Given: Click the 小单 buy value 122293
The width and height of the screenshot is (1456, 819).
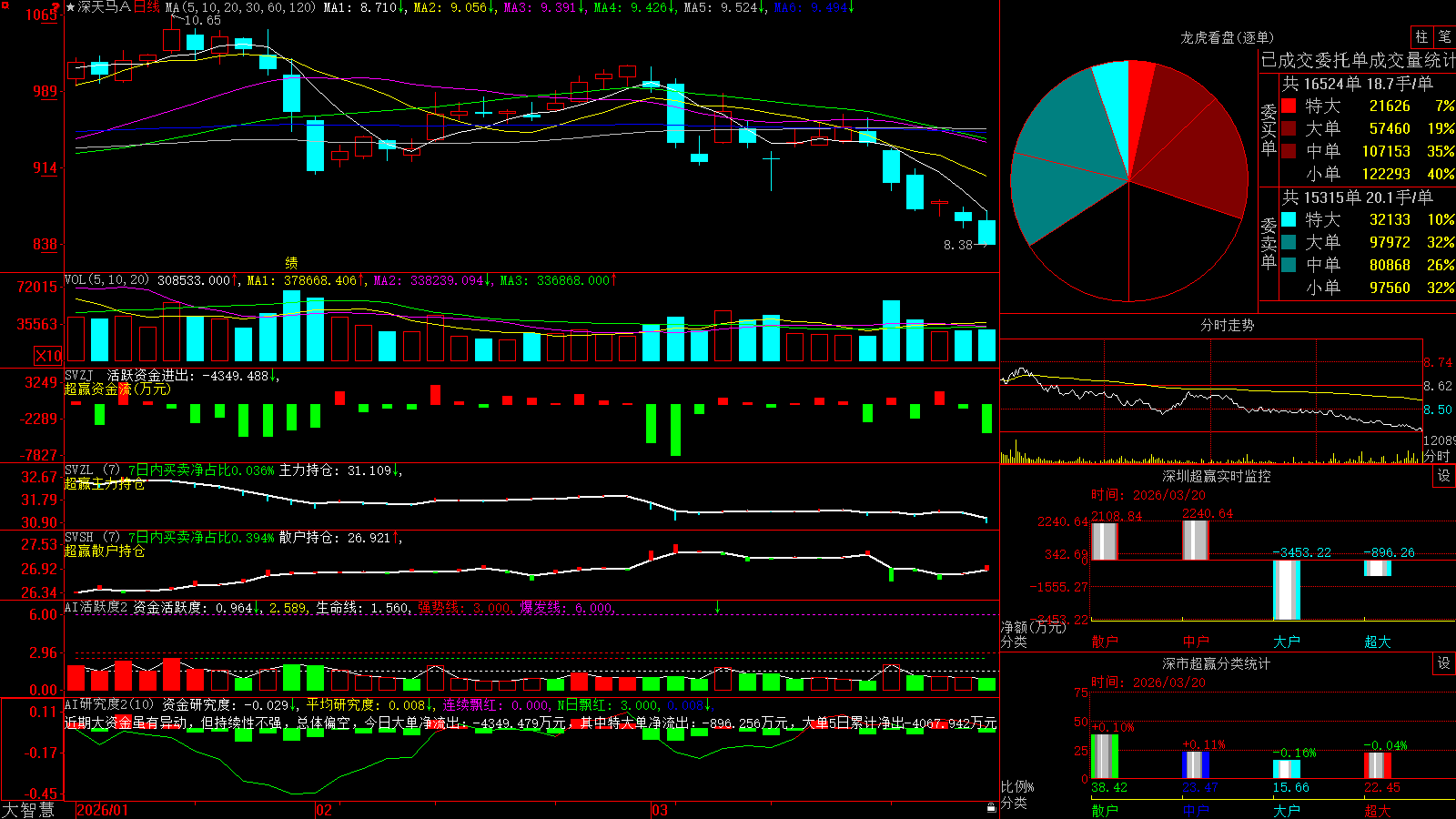Looking at the screenshot, I should [1386, 174].
